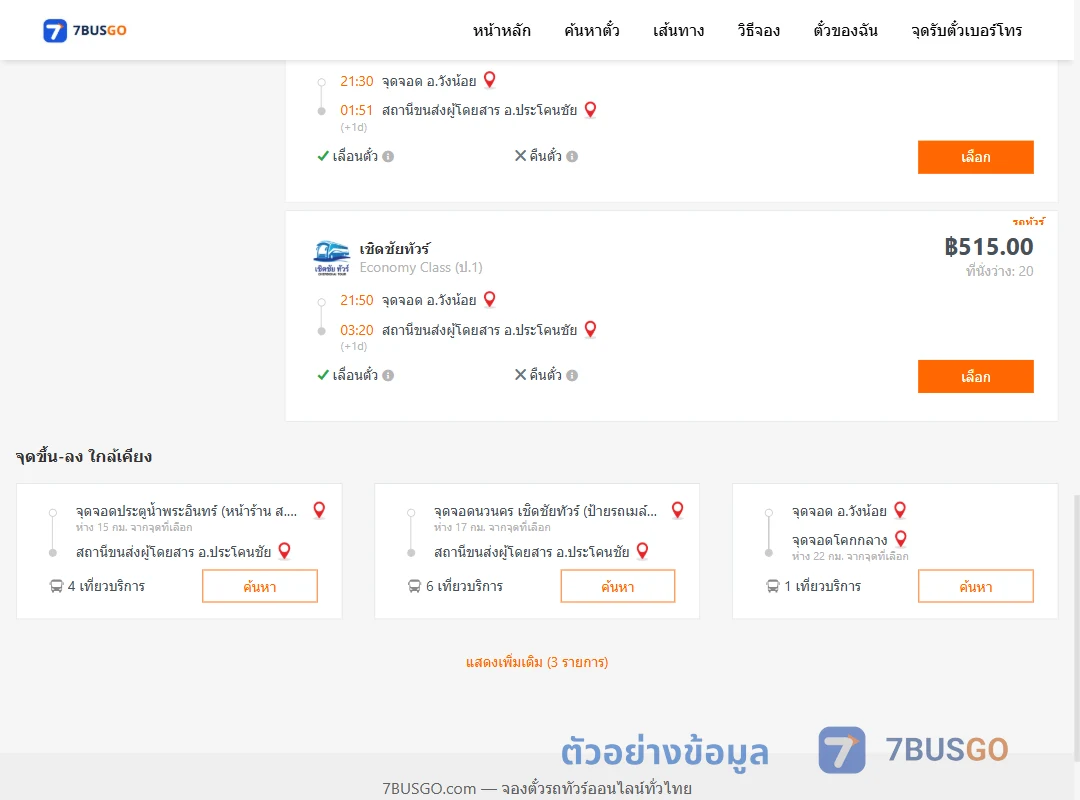Click the Economy Class (ป.1) label
This screenshot has height=800, width=1080.
point(421,267)
